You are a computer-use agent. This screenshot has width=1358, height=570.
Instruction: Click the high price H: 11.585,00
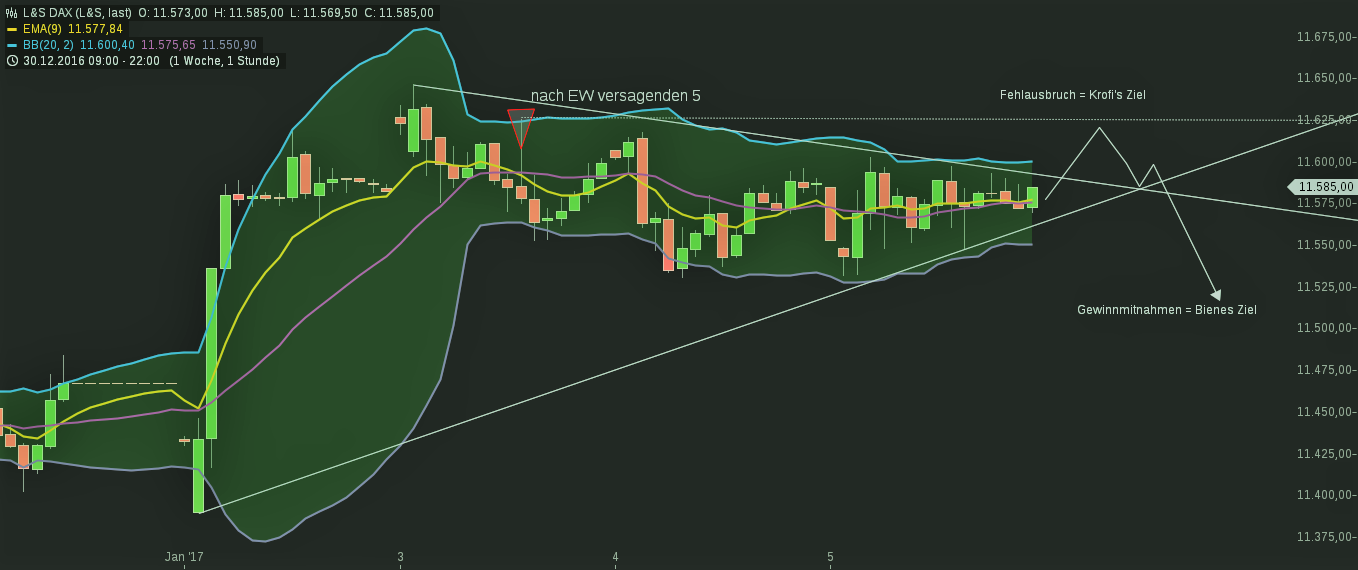click(x=249, y=13)
